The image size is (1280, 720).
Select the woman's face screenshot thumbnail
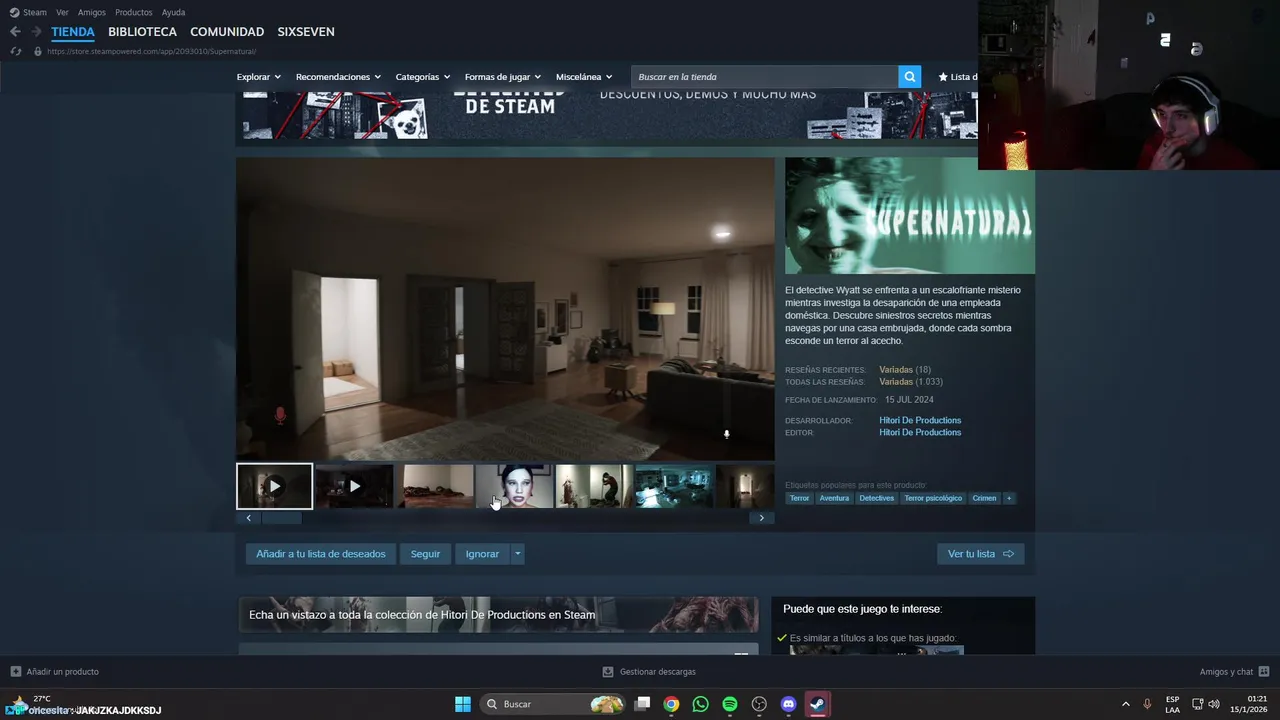[514, 486]
